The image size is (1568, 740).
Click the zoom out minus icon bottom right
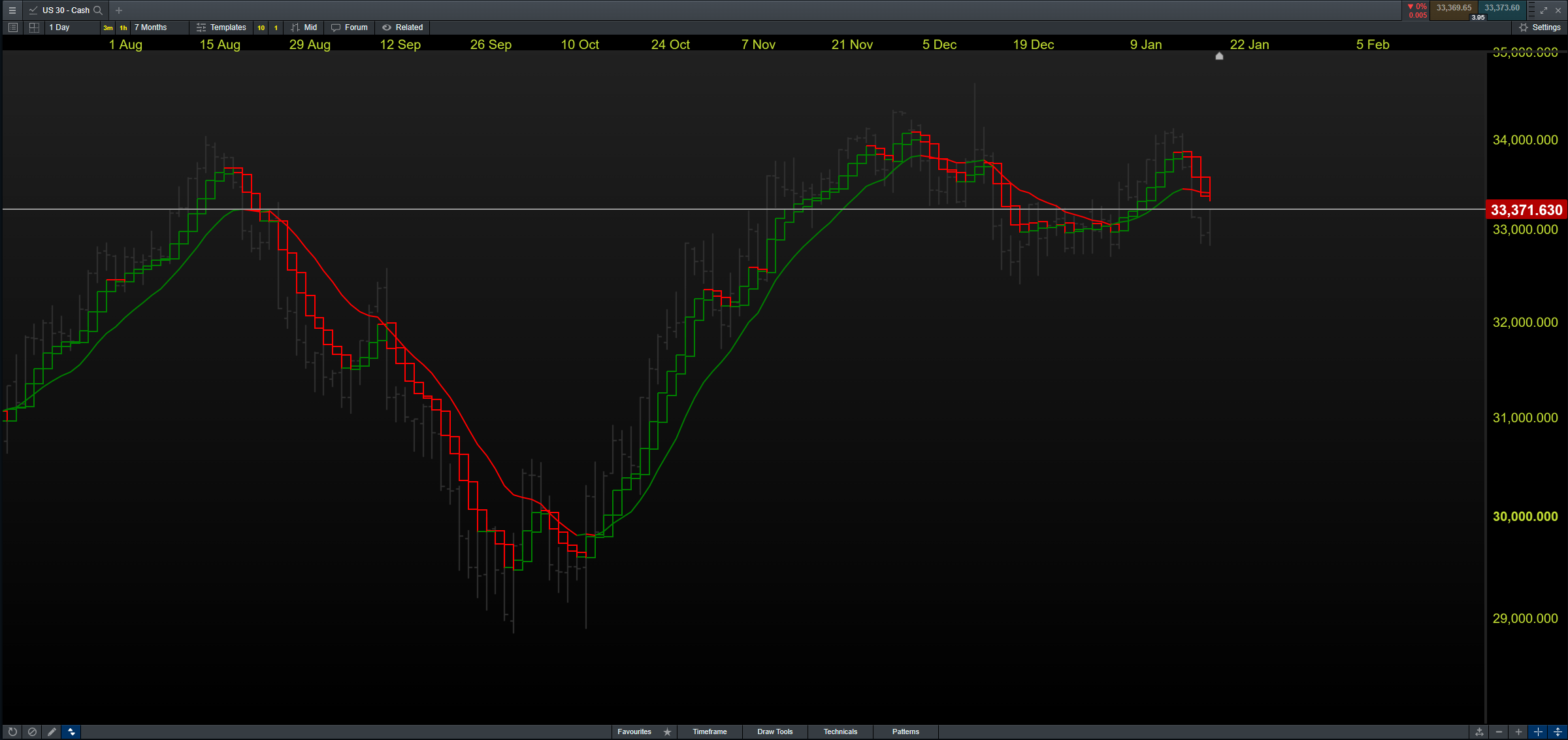point(1499,732)
